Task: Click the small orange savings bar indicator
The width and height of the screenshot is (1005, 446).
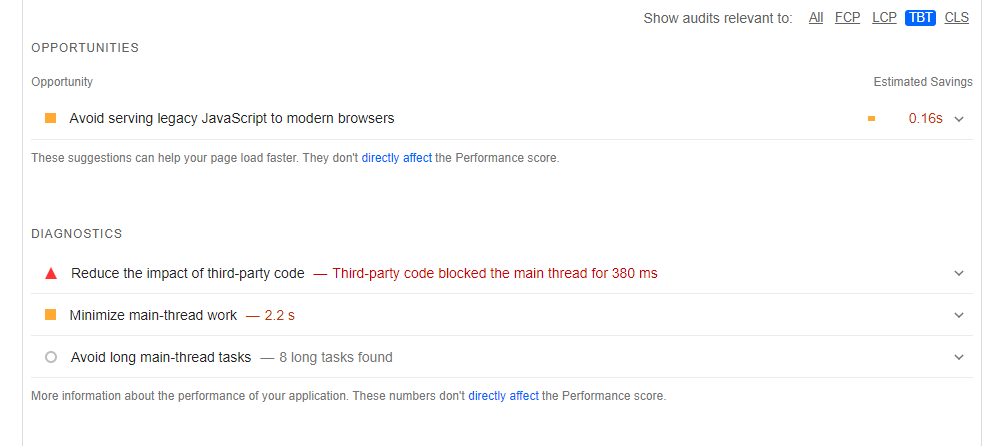Action: pyautogui.click(x=871, y=119)
